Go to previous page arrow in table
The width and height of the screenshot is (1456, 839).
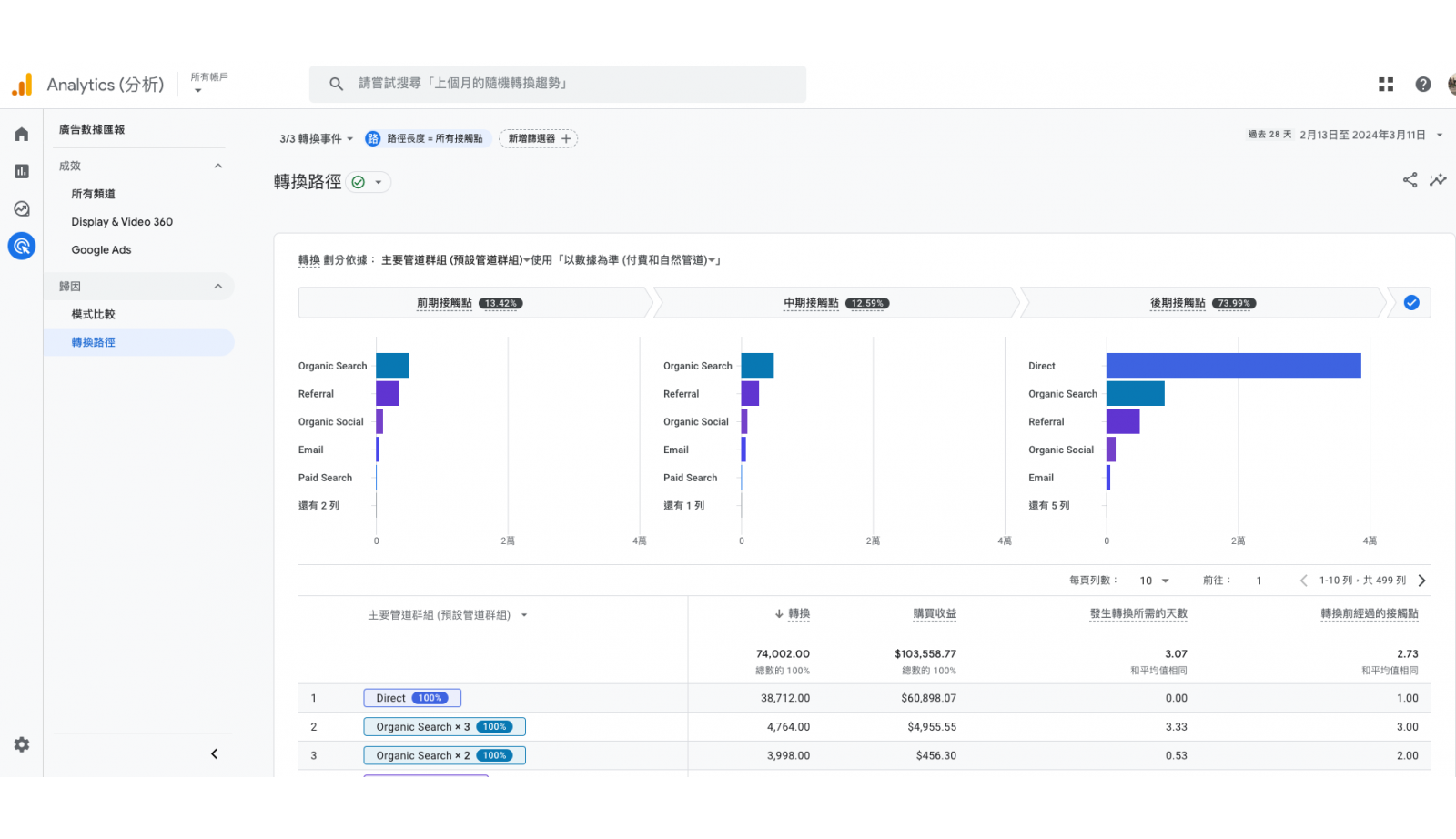tap(1303, 581)
